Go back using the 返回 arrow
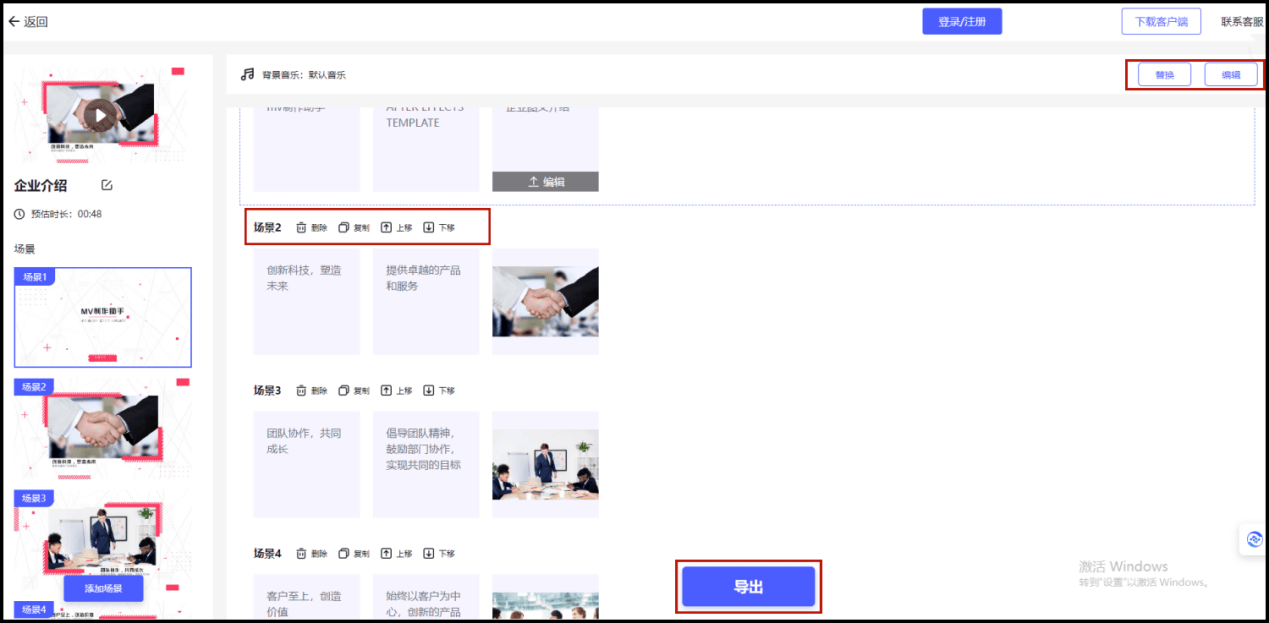The height and width of the screenshot is (623, 1269). click(28, 21)
